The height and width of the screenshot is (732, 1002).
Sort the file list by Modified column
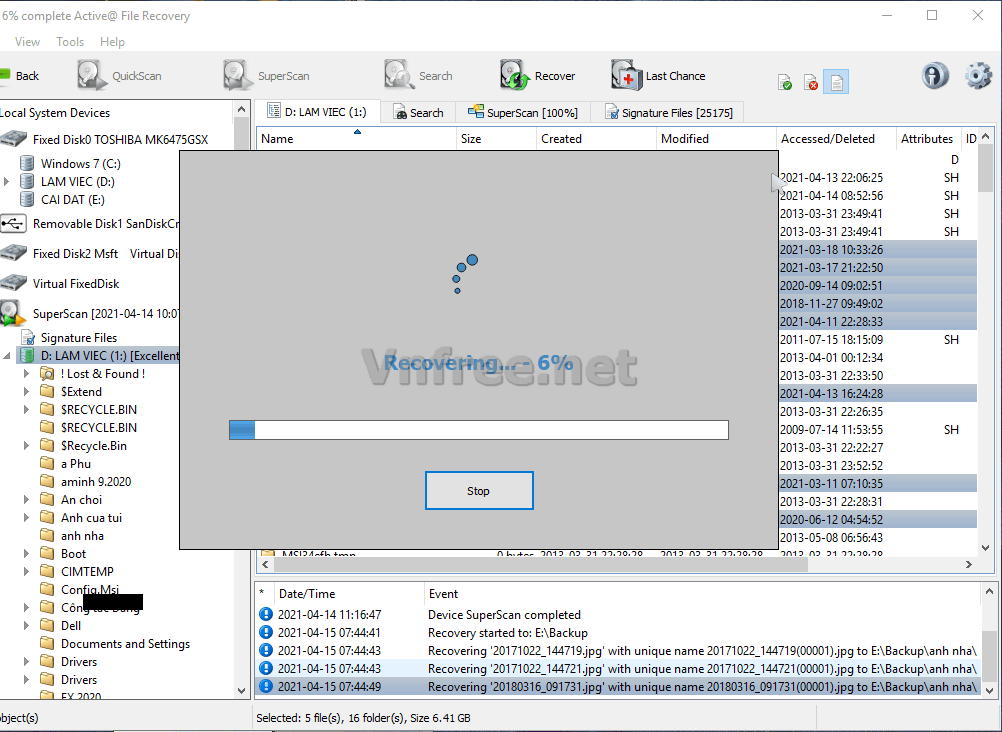tap(685, 139)
